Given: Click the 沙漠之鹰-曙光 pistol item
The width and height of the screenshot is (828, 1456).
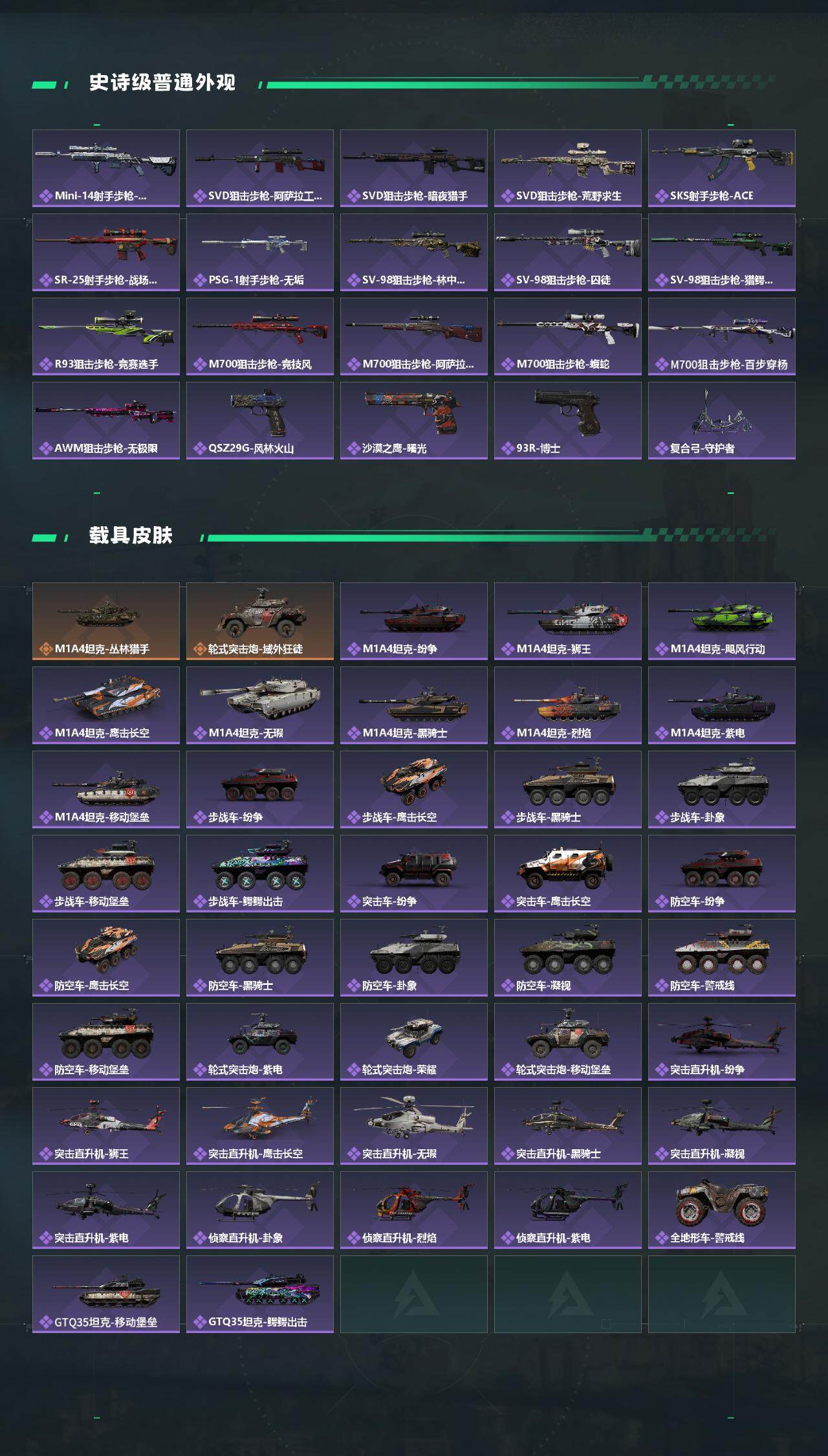Looking at the screenshot, I should point(414,421).
